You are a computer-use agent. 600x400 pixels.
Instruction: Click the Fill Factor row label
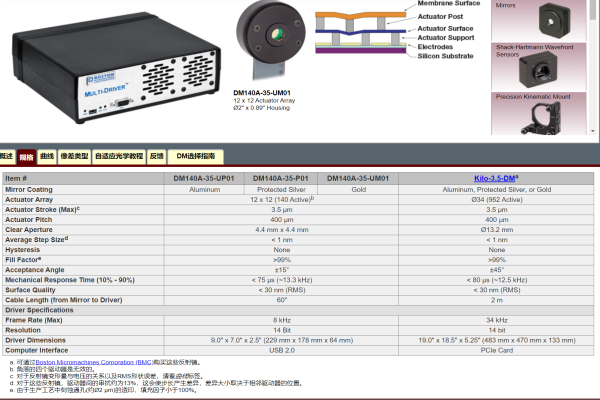[23, 260]
